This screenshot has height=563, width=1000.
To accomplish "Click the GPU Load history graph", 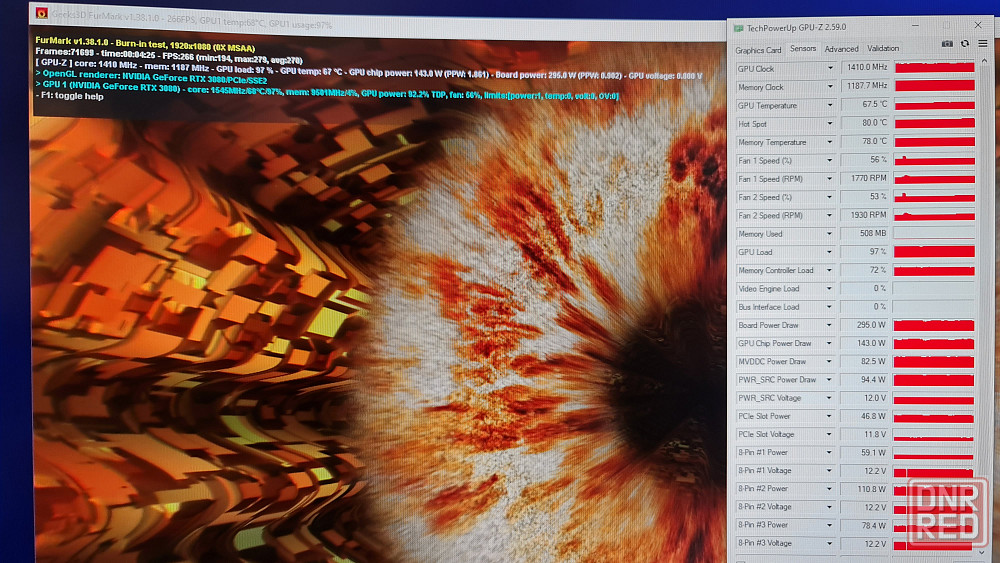I will [934, 252].
